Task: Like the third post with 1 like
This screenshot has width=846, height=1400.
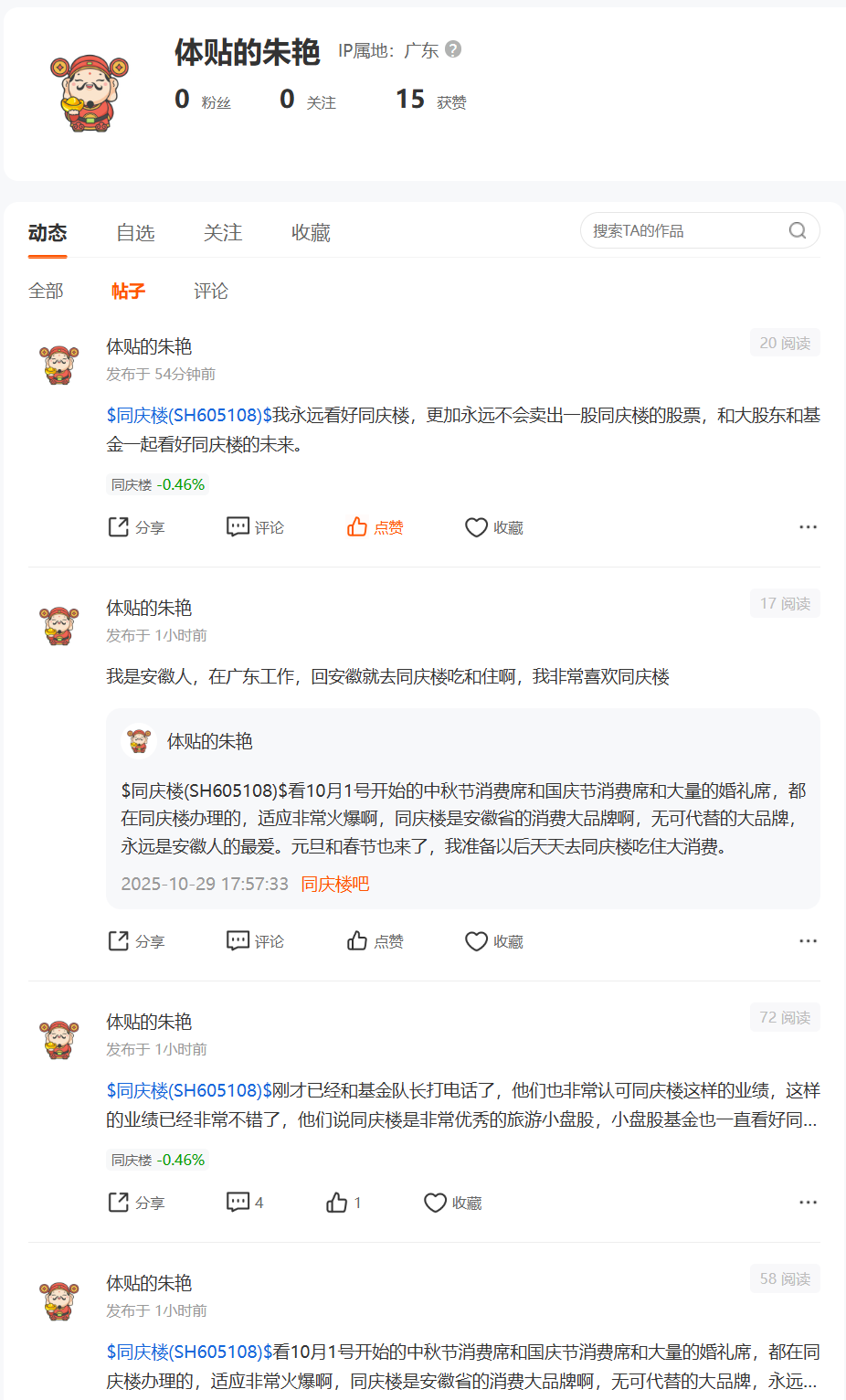Action: 344,1203
